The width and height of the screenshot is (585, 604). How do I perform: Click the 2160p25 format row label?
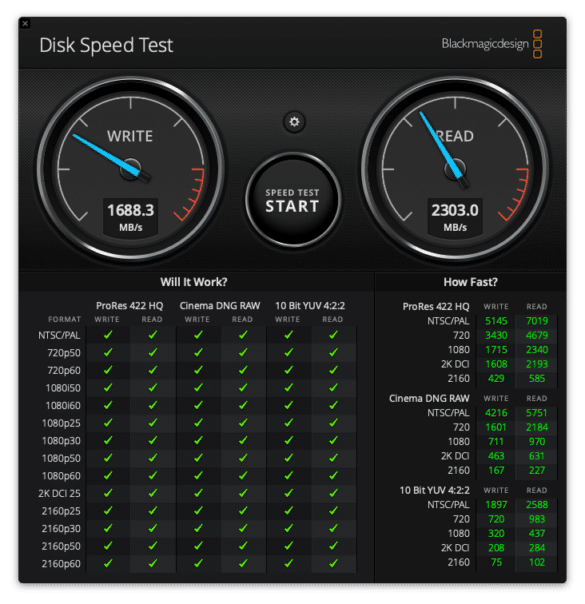pos(61,511)
